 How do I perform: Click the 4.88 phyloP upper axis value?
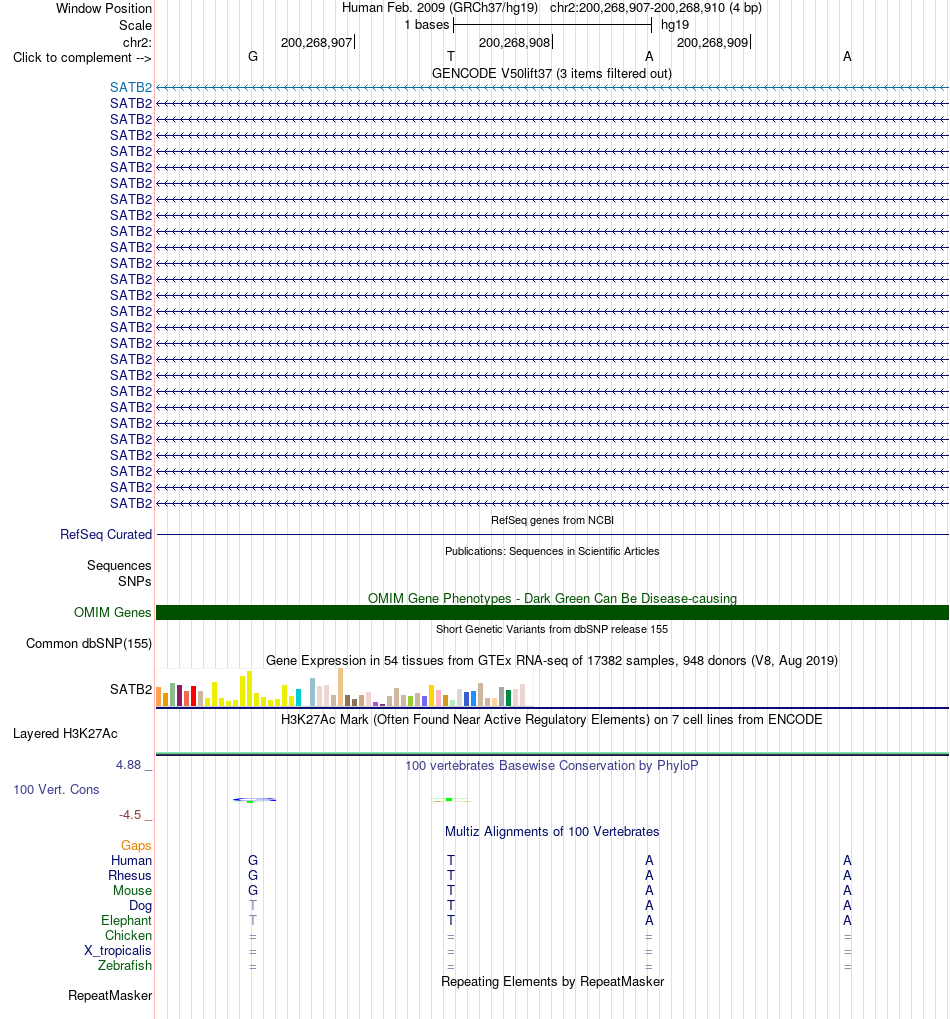tap(129, 765)
